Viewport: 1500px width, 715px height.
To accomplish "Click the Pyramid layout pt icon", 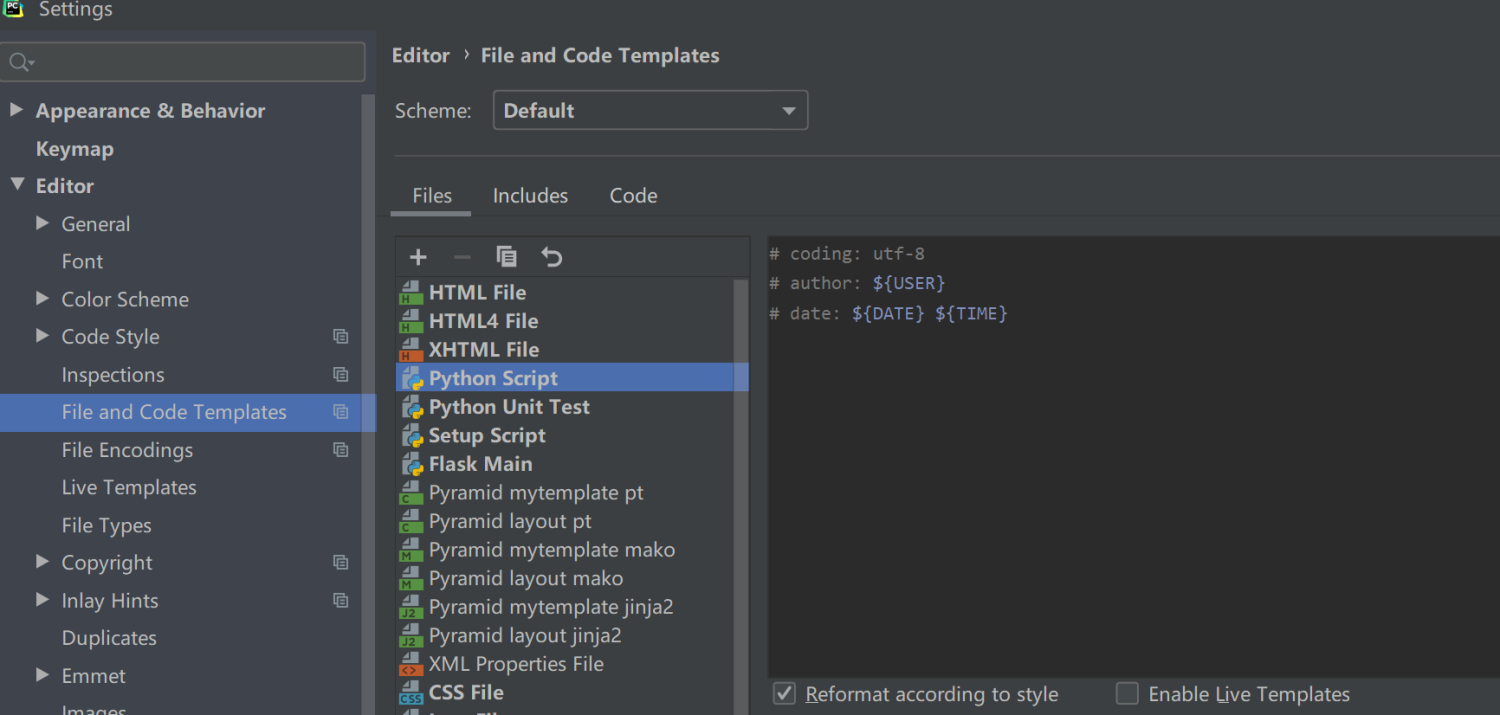I will (411, 521).
